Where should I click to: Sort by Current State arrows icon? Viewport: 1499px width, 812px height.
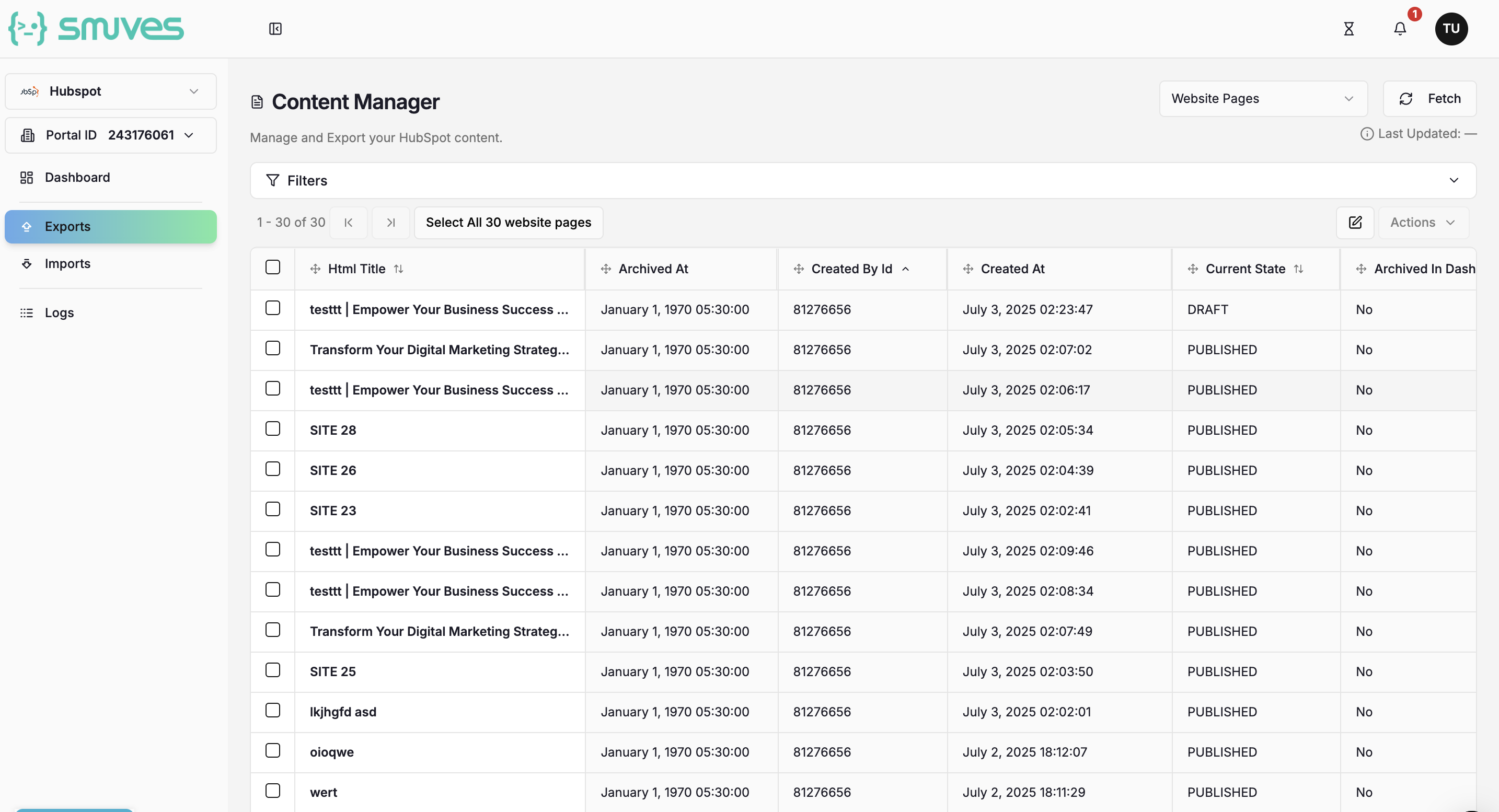(x=1298, y=269)
